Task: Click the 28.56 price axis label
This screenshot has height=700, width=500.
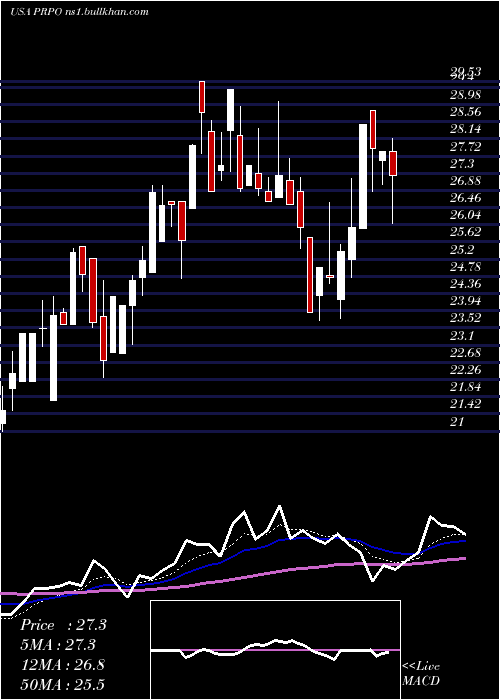Action: [465, 112]
